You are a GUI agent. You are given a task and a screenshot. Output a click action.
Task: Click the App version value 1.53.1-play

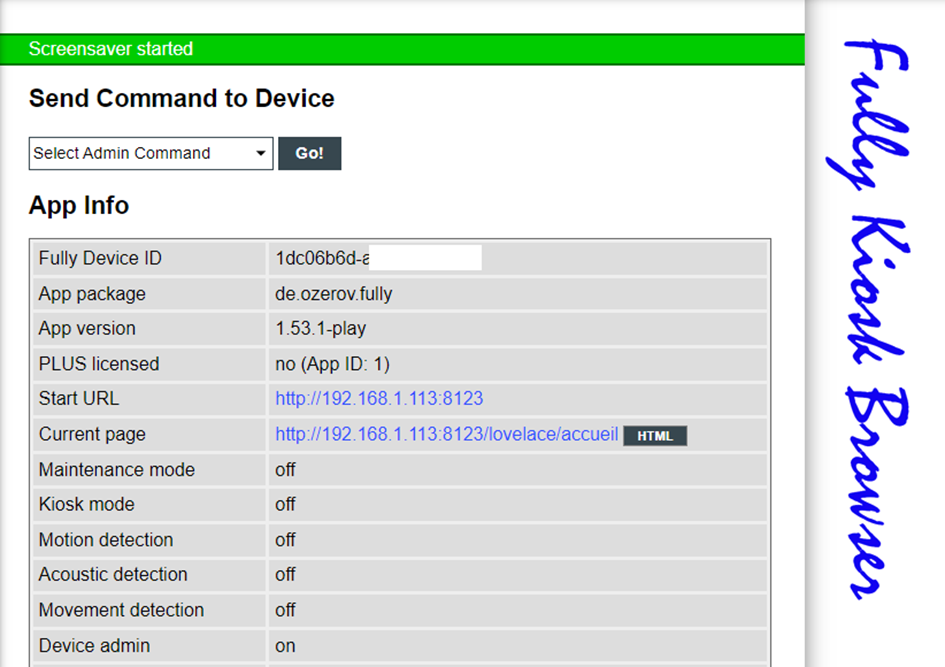321,328
